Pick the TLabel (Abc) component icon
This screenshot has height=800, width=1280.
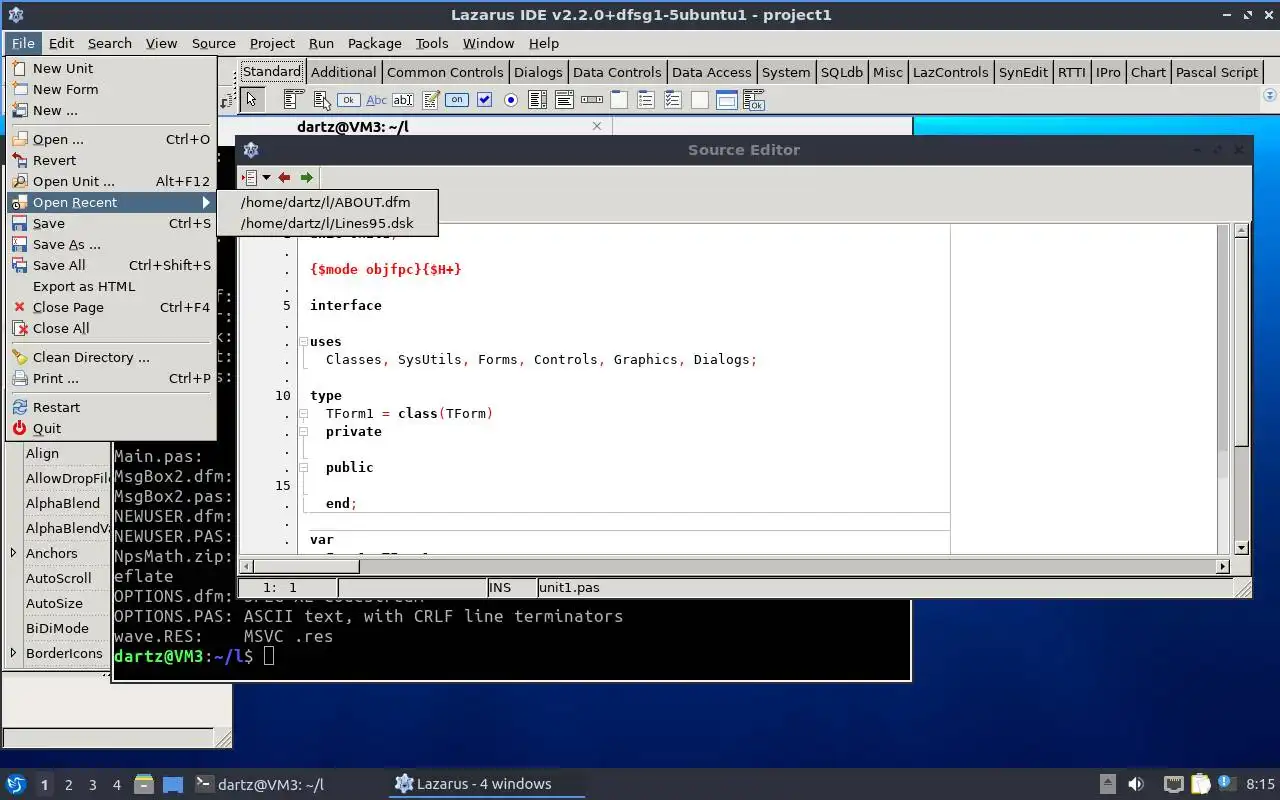click(x=376, y=99)
